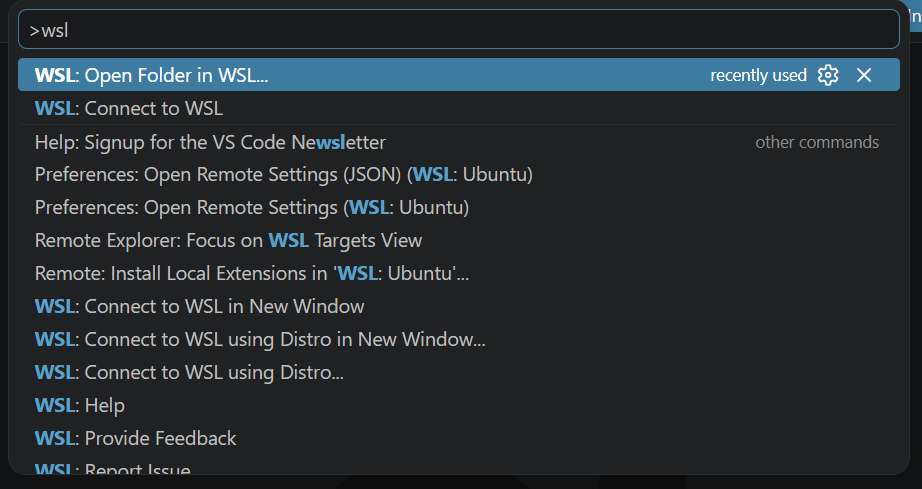Run WSL: Open Folder in WSL... command
This screenshot has width=922, height=489.
coord(459,75)
